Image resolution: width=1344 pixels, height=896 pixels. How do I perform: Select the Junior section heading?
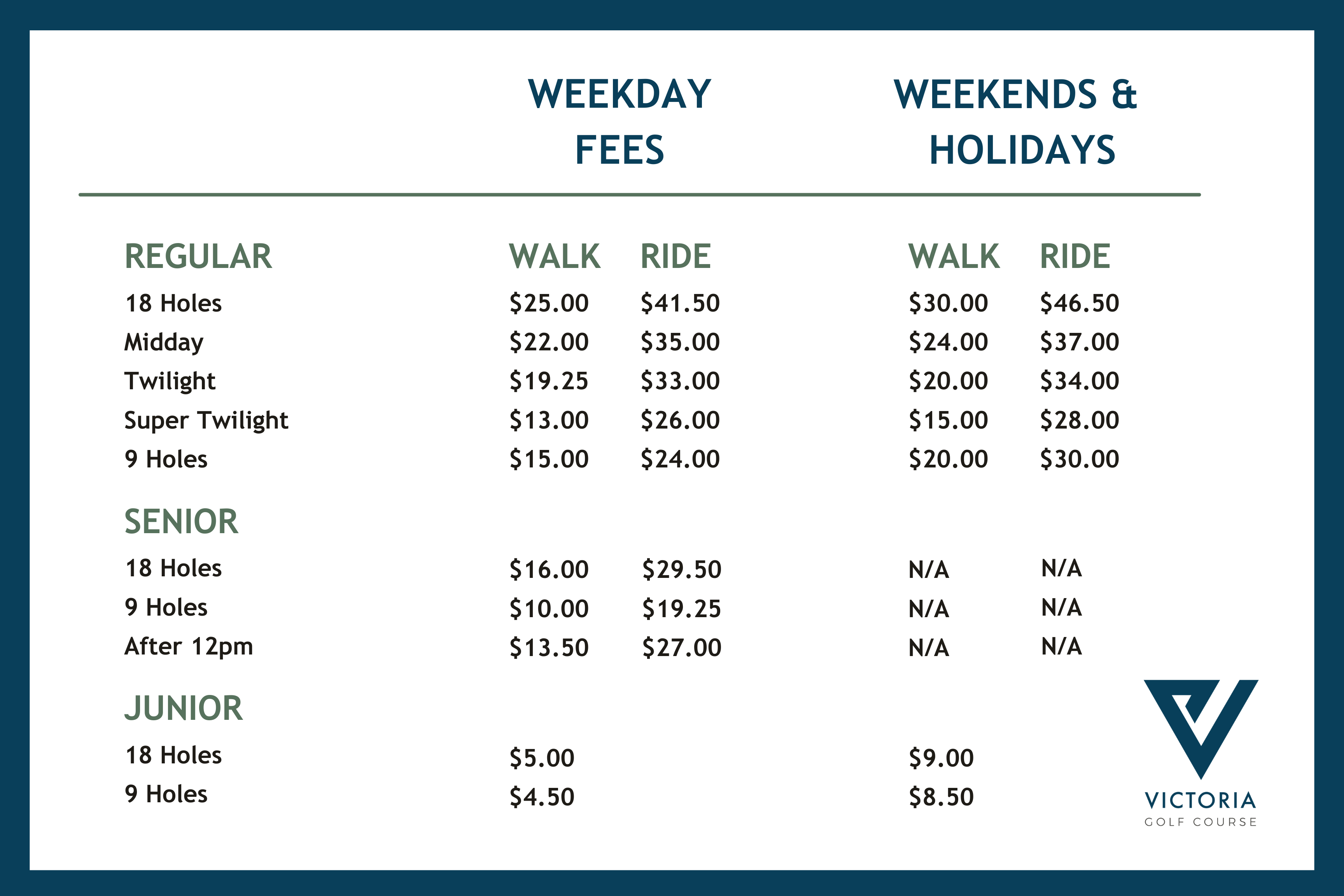[184, 708]
